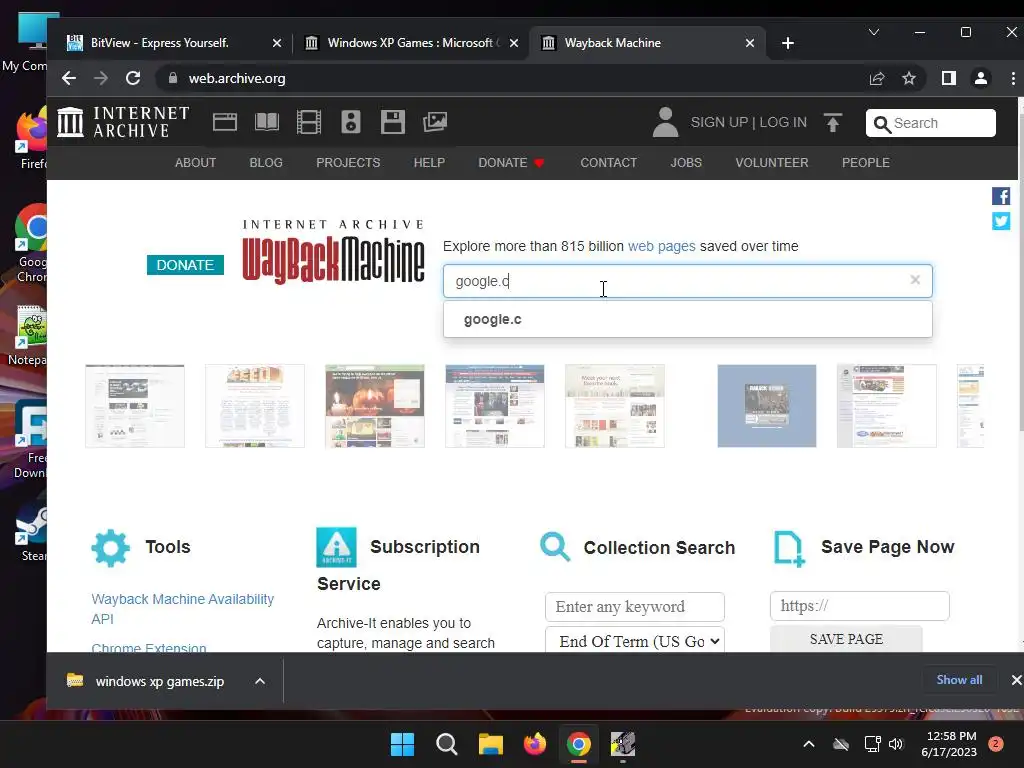
Task: Open the Images section icon
Action: click(x=434, y=122)
